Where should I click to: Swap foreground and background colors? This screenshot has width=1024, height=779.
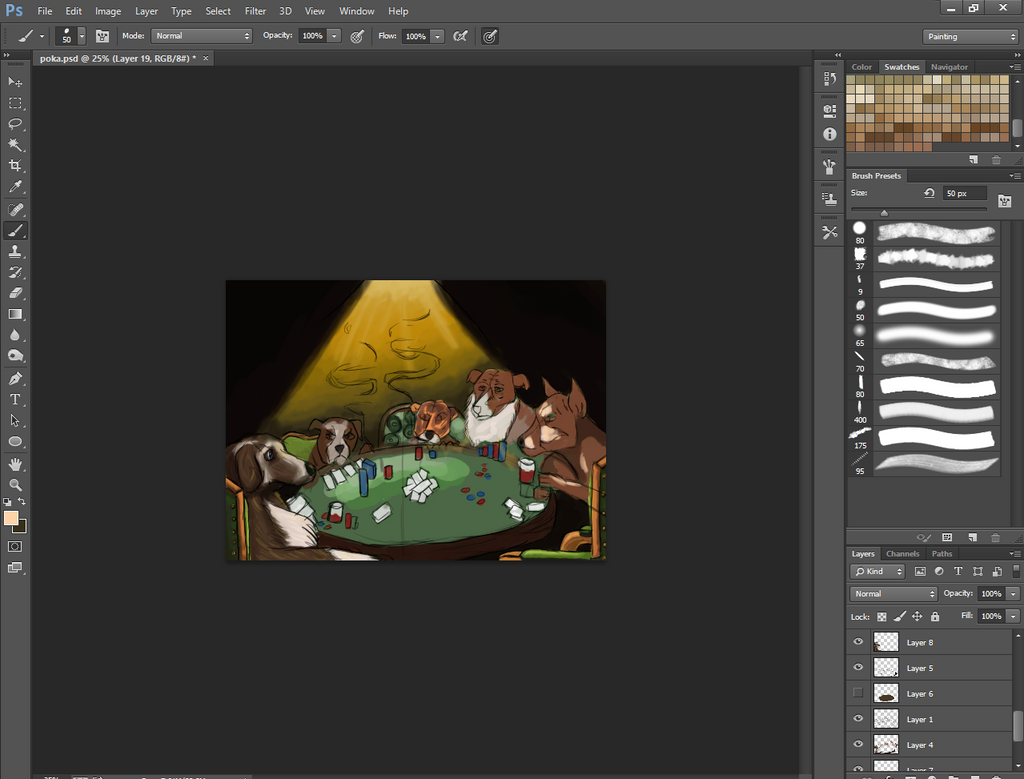22,501
